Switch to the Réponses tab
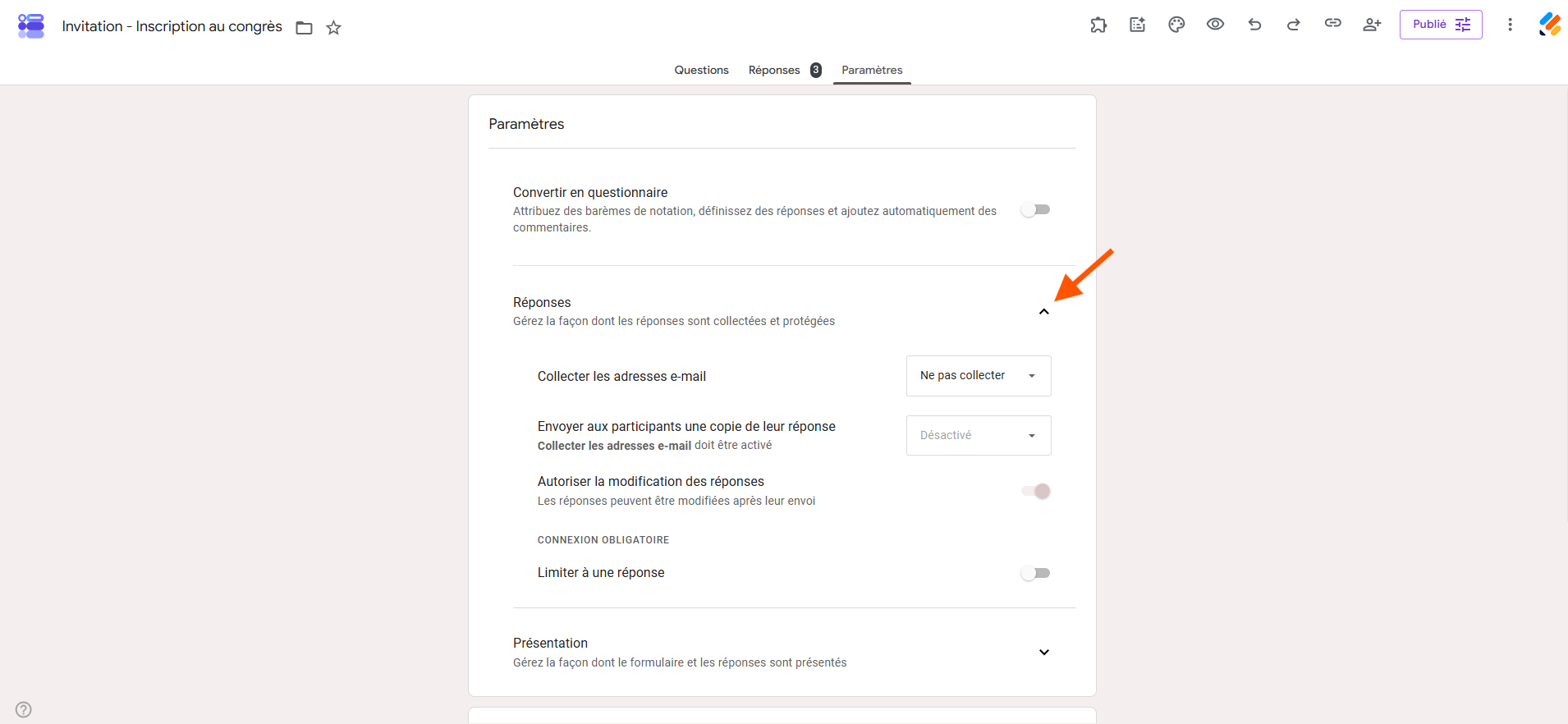The width and height of the screenshot is (1568, 724). click(784, 70)
